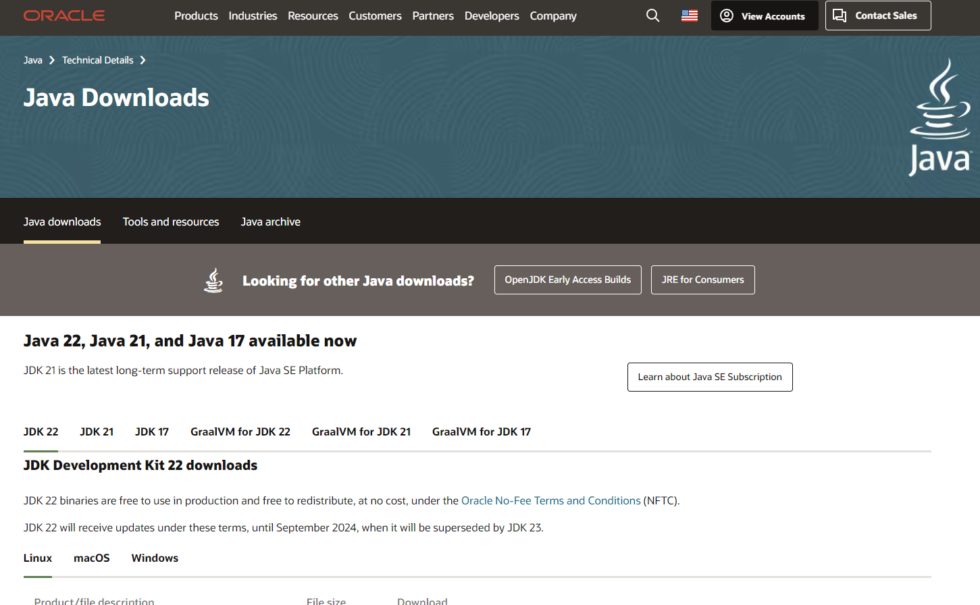980x605 pixels.
Task: Click JRE for Consumers button
Action: click(702, 280)
